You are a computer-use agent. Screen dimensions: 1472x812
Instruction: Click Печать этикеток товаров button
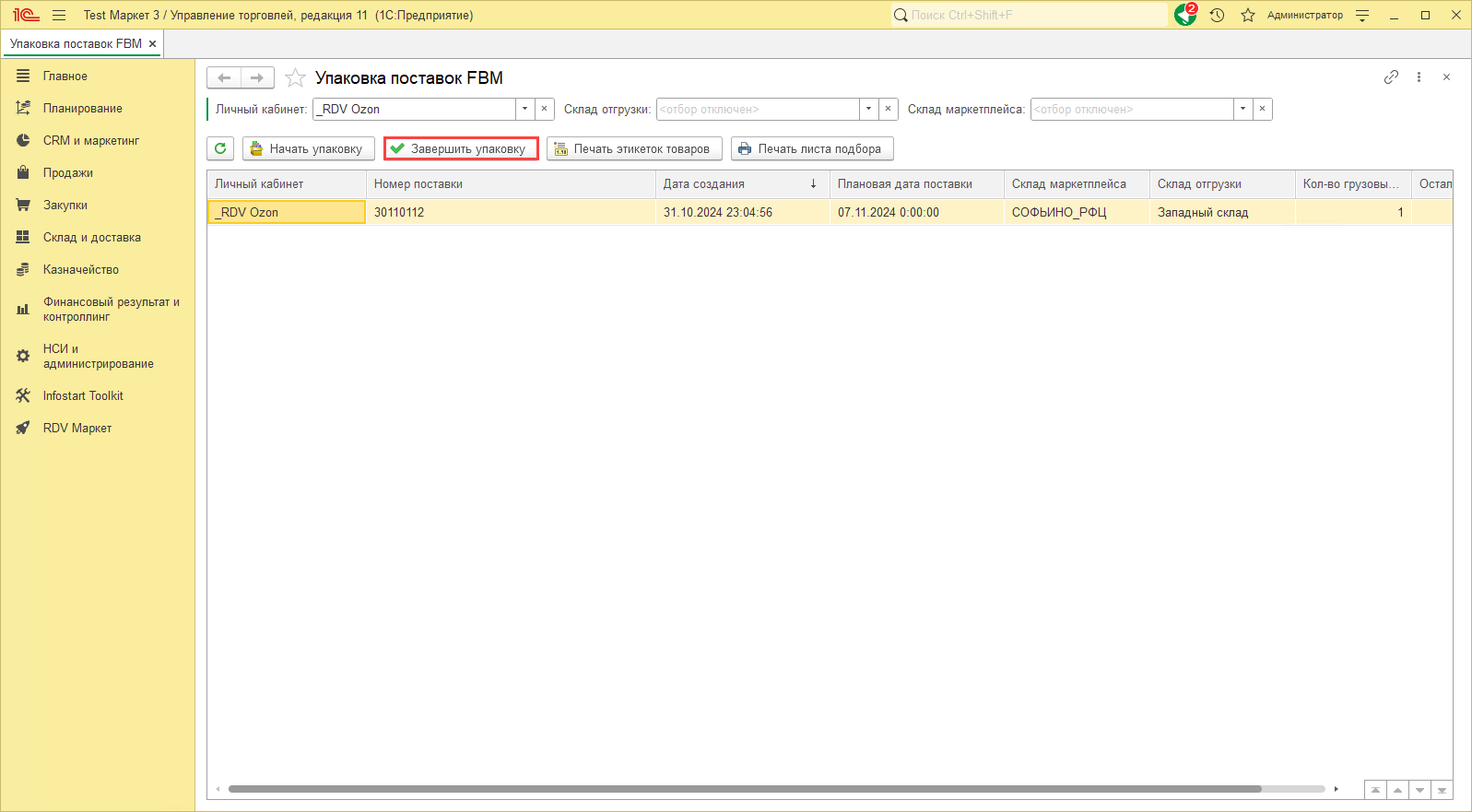(x=634, y=148)
